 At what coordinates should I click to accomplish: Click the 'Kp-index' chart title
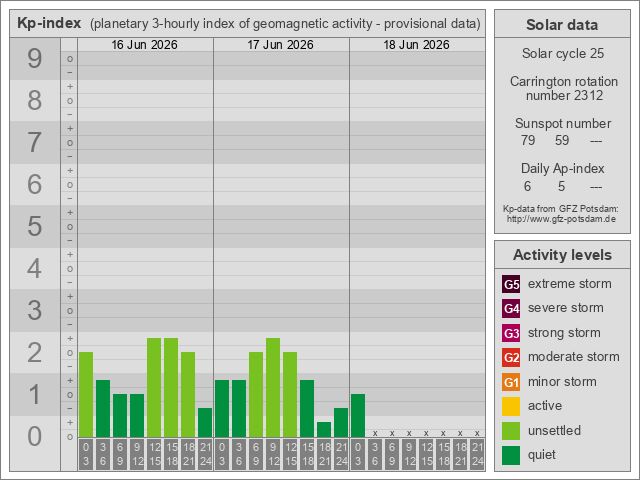click(49, 23)
